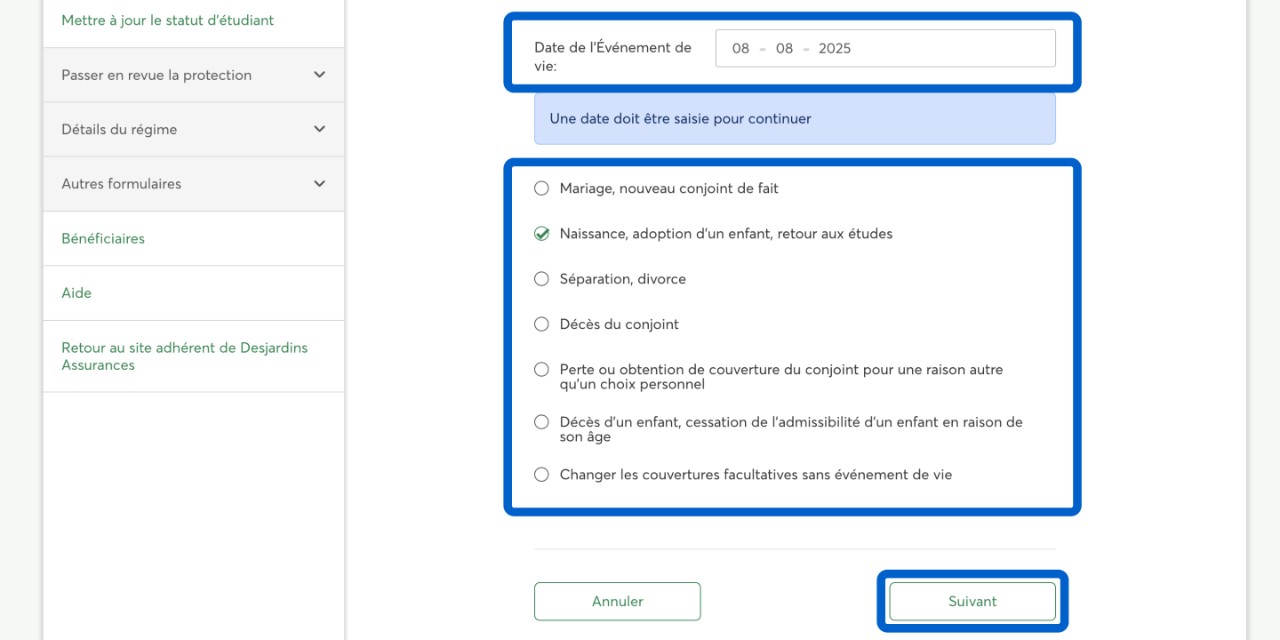This screenshot has height=640, width=1280.
Task: Choose the Séparation, divorce radio button
Action: pos(541,279)
